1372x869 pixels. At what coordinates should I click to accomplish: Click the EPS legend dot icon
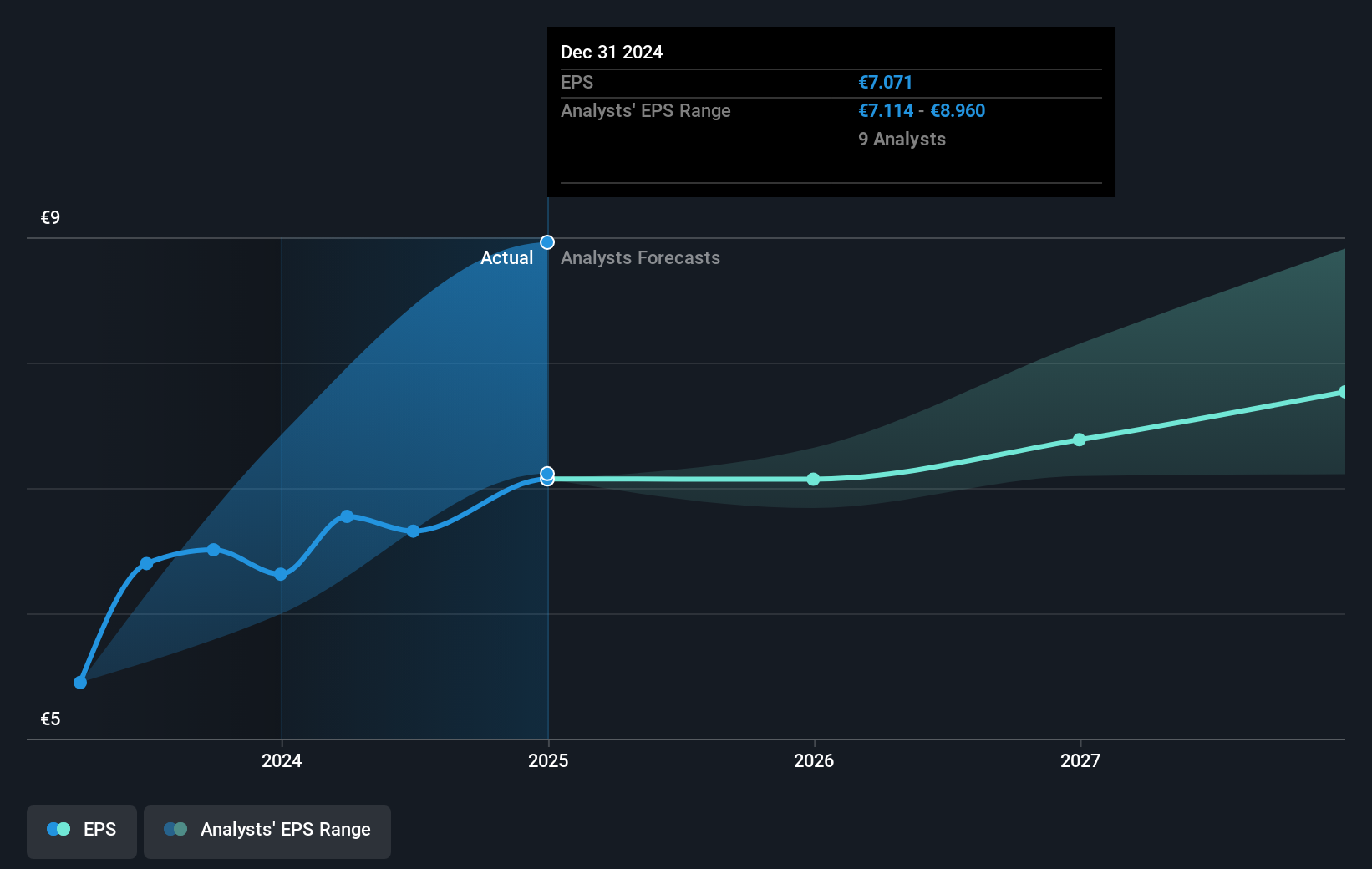click(58, 829)
